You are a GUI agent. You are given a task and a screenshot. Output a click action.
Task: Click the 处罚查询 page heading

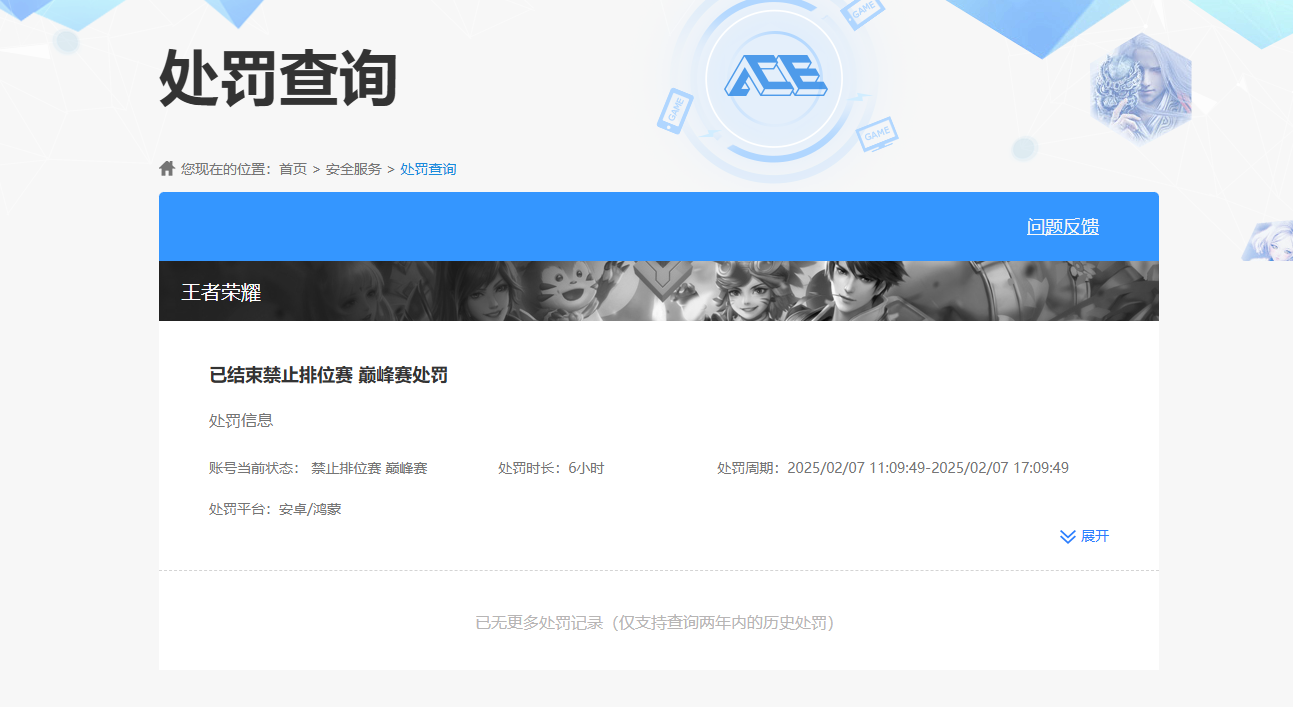pos(279,77)
